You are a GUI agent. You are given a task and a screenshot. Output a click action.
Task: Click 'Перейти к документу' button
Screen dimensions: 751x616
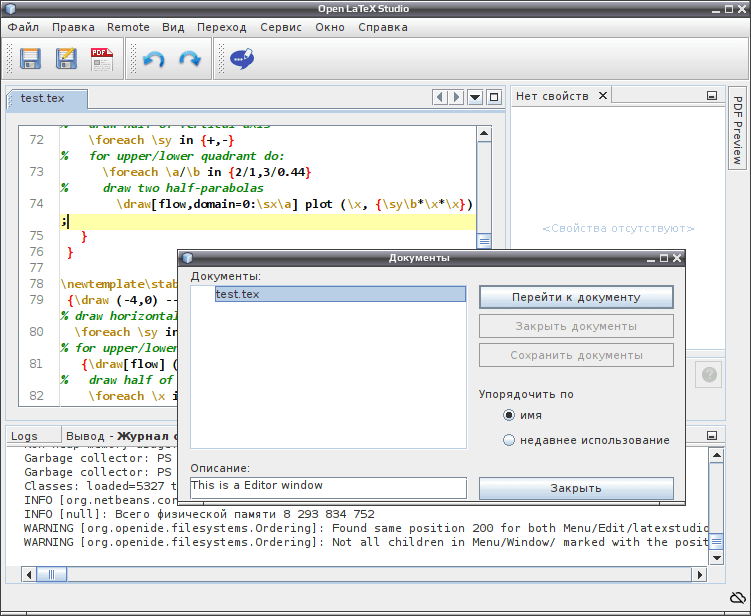(x=576, y=297)
